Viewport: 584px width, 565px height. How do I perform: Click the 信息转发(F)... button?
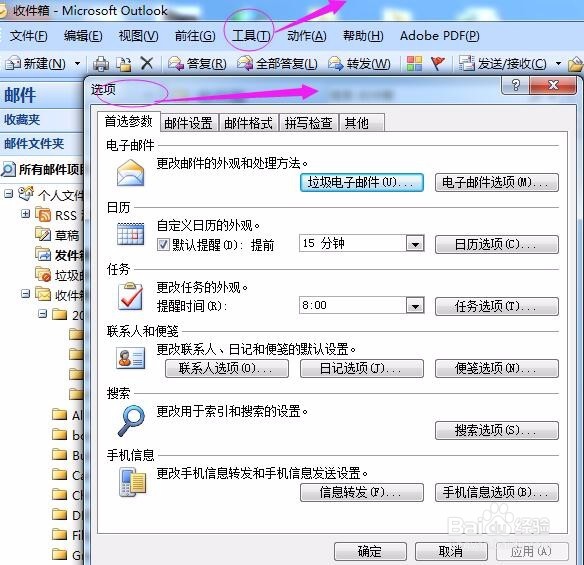362,492
